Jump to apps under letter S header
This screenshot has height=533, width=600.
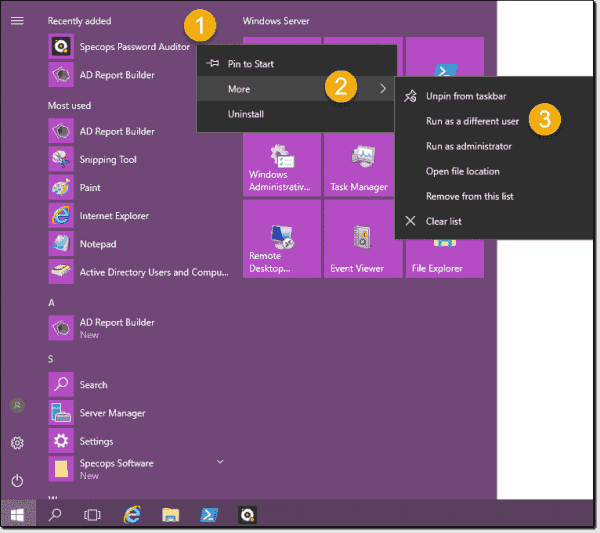(52, 359)
